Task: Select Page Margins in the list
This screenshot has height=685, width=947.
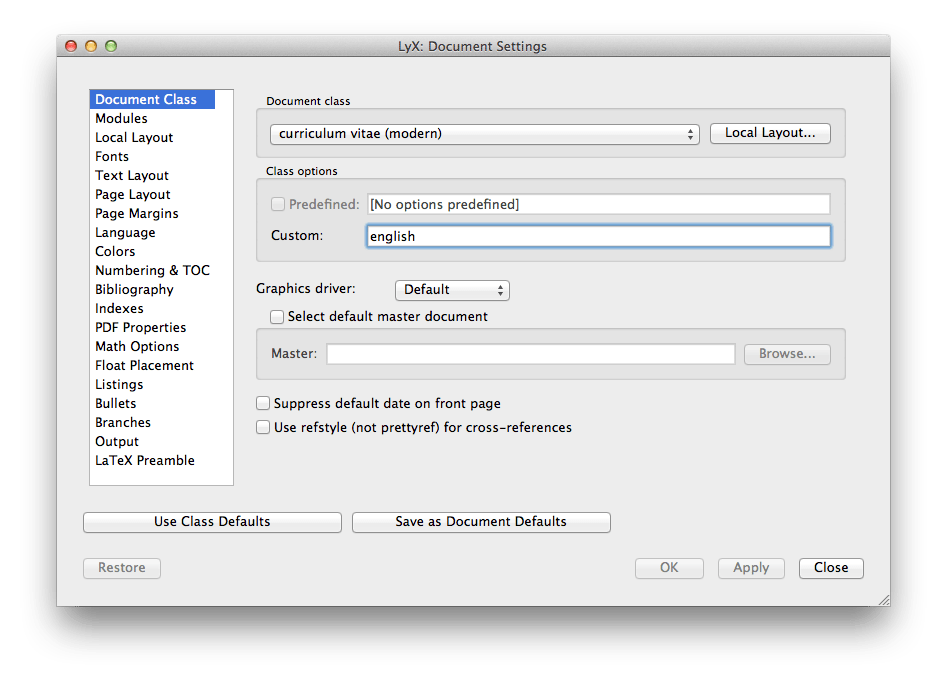Action: click(x=137, y=214)
